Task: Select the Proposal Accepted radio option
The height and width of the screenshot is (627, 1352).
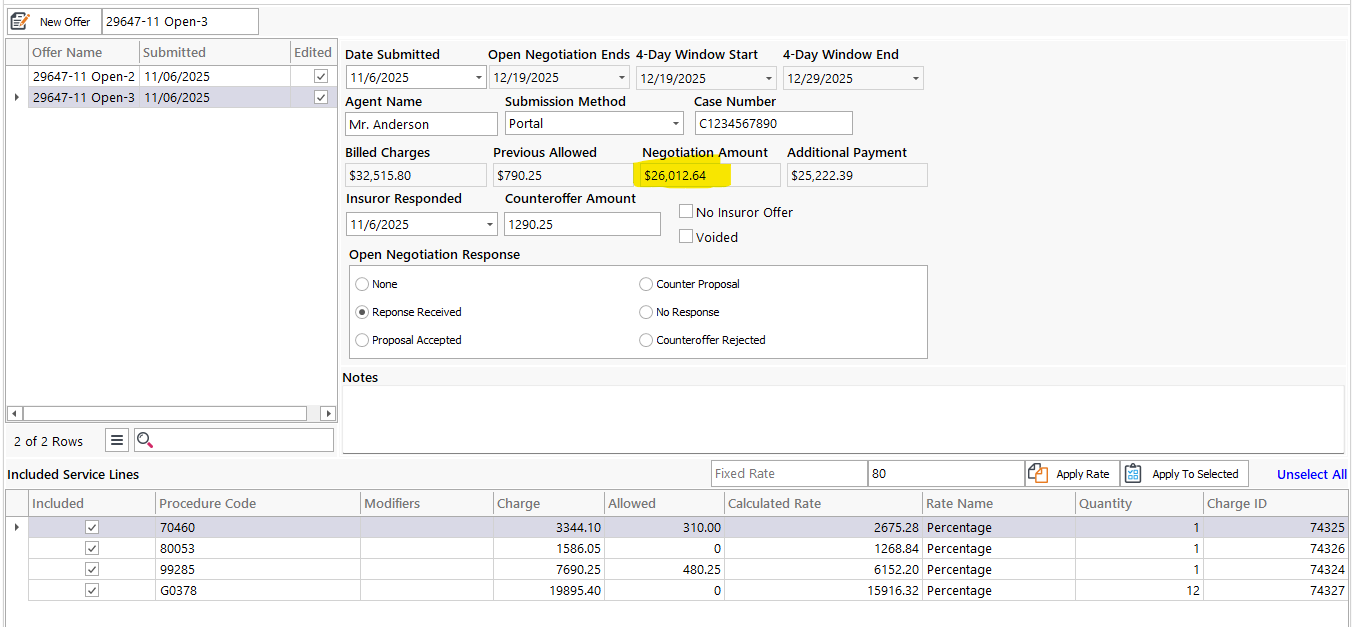Action: (x=362, y=340)
